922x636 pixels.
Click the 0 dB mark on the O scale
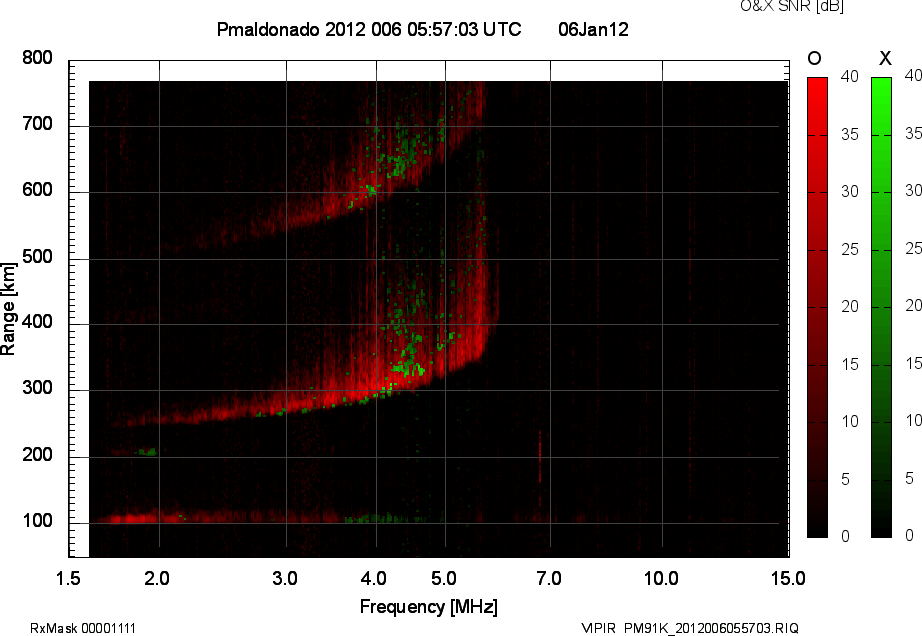(x=846, y=536)
